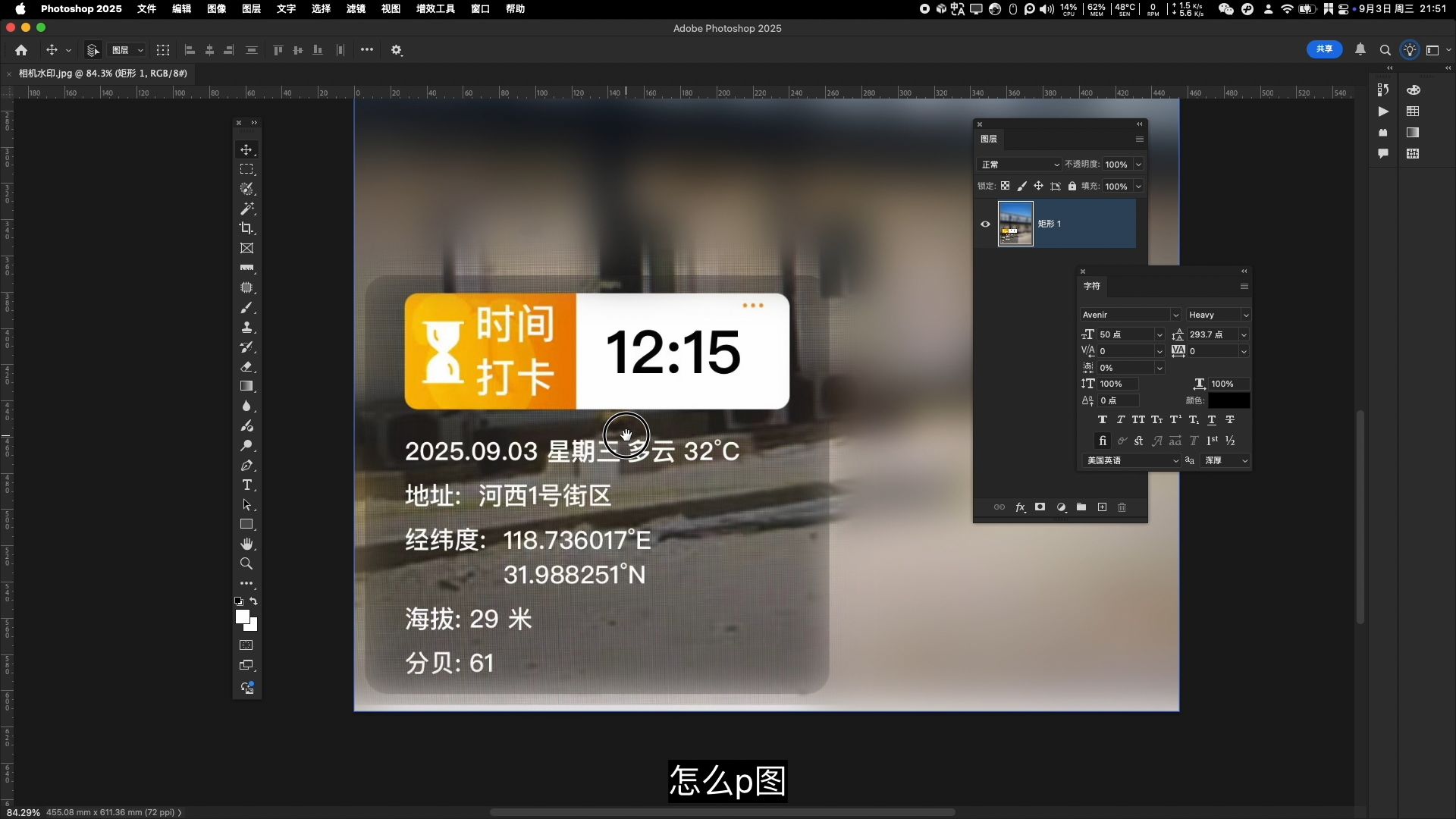Open the Heavy font style dropdown
This screenshot has width=1456, height=819.
1245,315
